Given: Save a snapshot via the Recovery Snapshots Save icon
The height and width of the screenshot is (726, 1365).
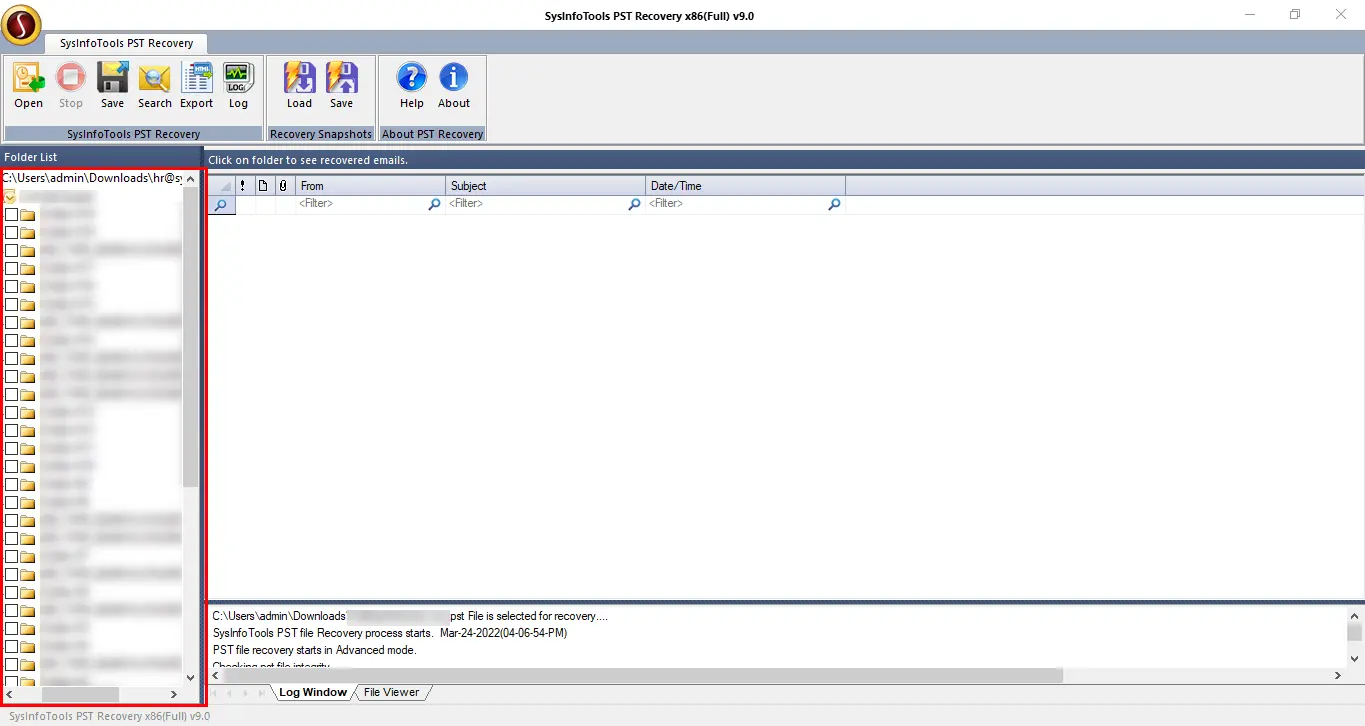Looking at the screenshot, I should pos(342,85).
